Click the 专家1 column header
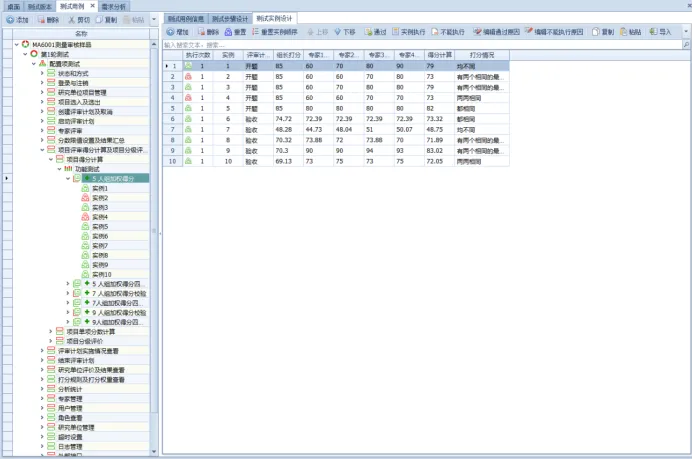 pyautogui.click(x=318, y=55)
